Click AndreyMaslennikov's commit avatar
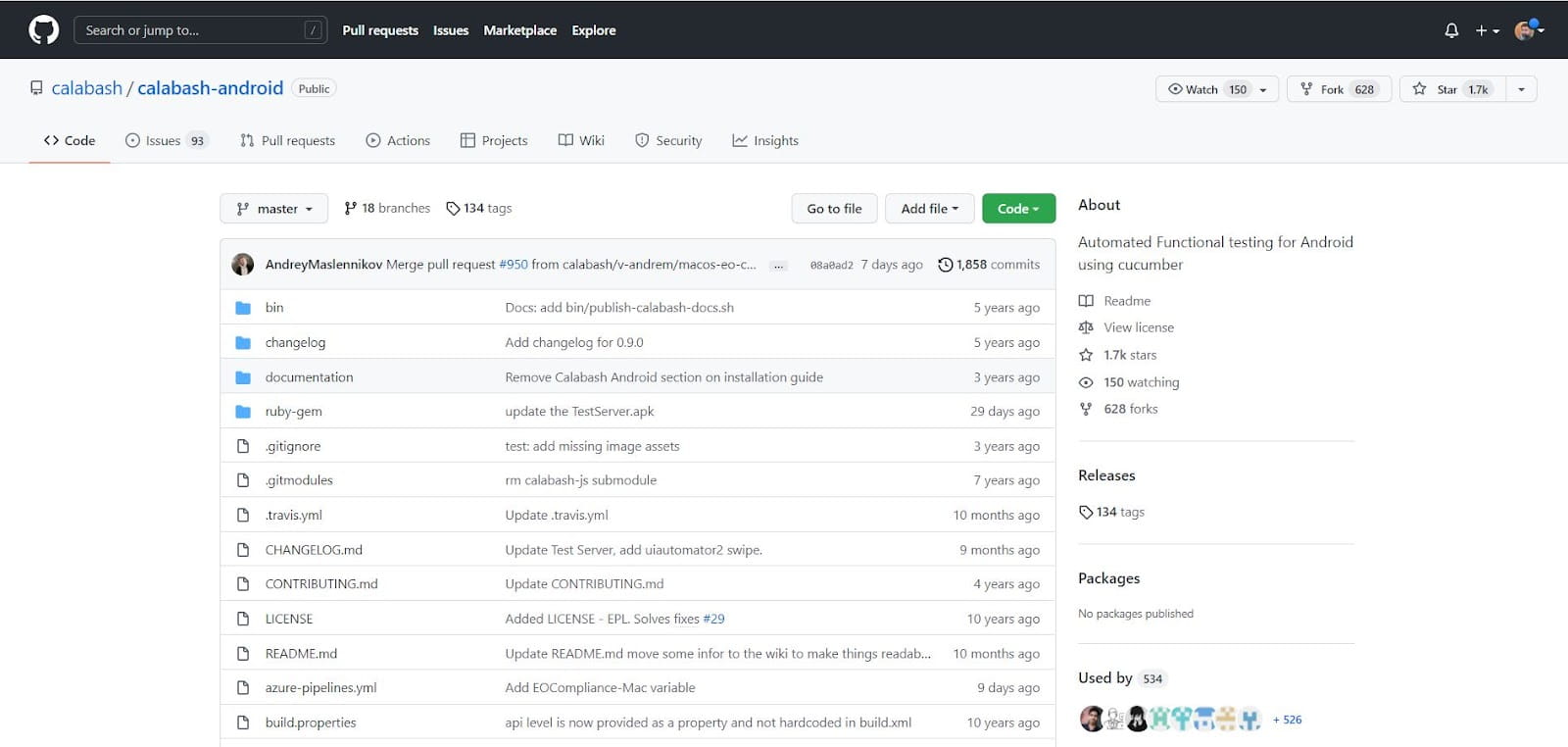This screenshot has width=1568, height=747. click(242, 265)
